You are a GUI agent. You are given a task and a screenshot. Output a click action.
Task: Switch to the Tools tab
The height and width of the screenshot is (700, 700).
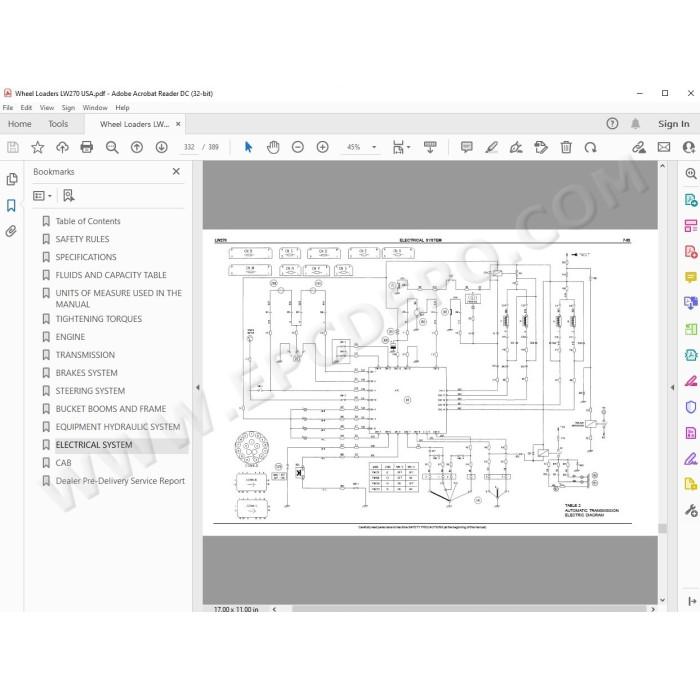58,124
